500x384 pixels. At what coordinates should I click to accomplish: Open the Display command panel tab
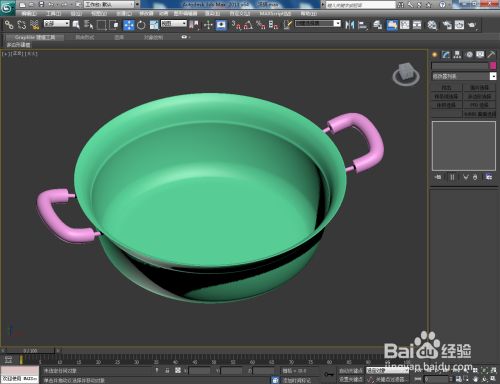(x=480, y=55)
